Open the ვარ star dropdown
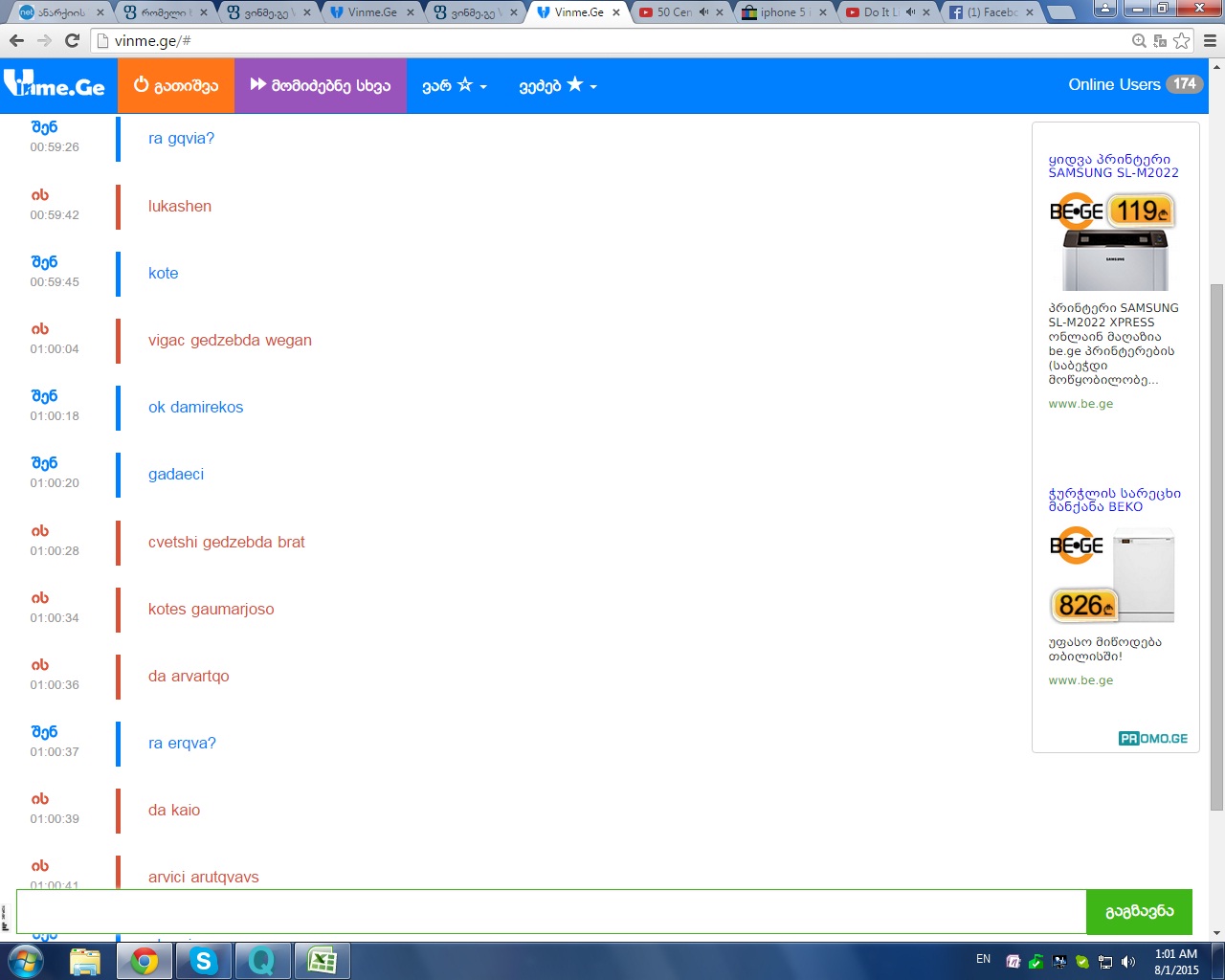This screenshot has width=1225, height=980. click(455, 85)
